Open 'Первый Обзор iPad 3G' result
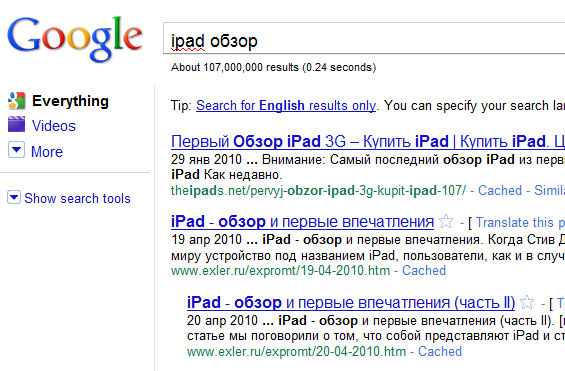Viewport: 565px width, 371px height. click(368, 141)
